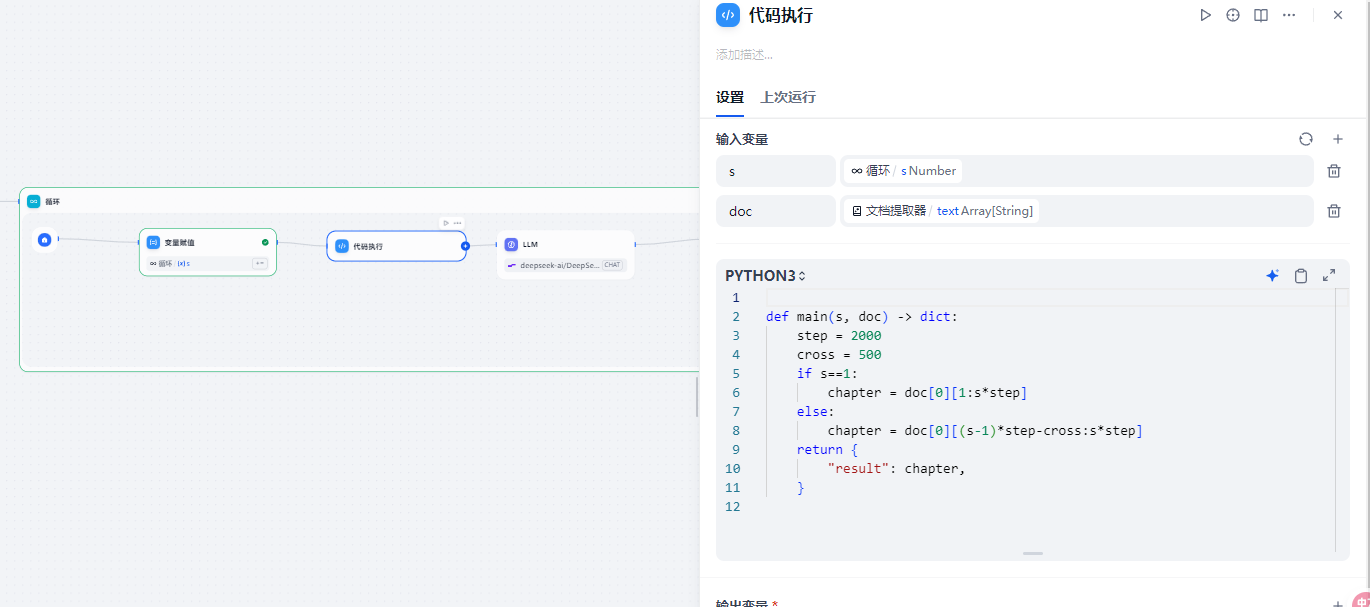Click the 'def main(s, doc) -> dict:' line
Viewport: 1370px width, 607px height.
click(862, 316)
